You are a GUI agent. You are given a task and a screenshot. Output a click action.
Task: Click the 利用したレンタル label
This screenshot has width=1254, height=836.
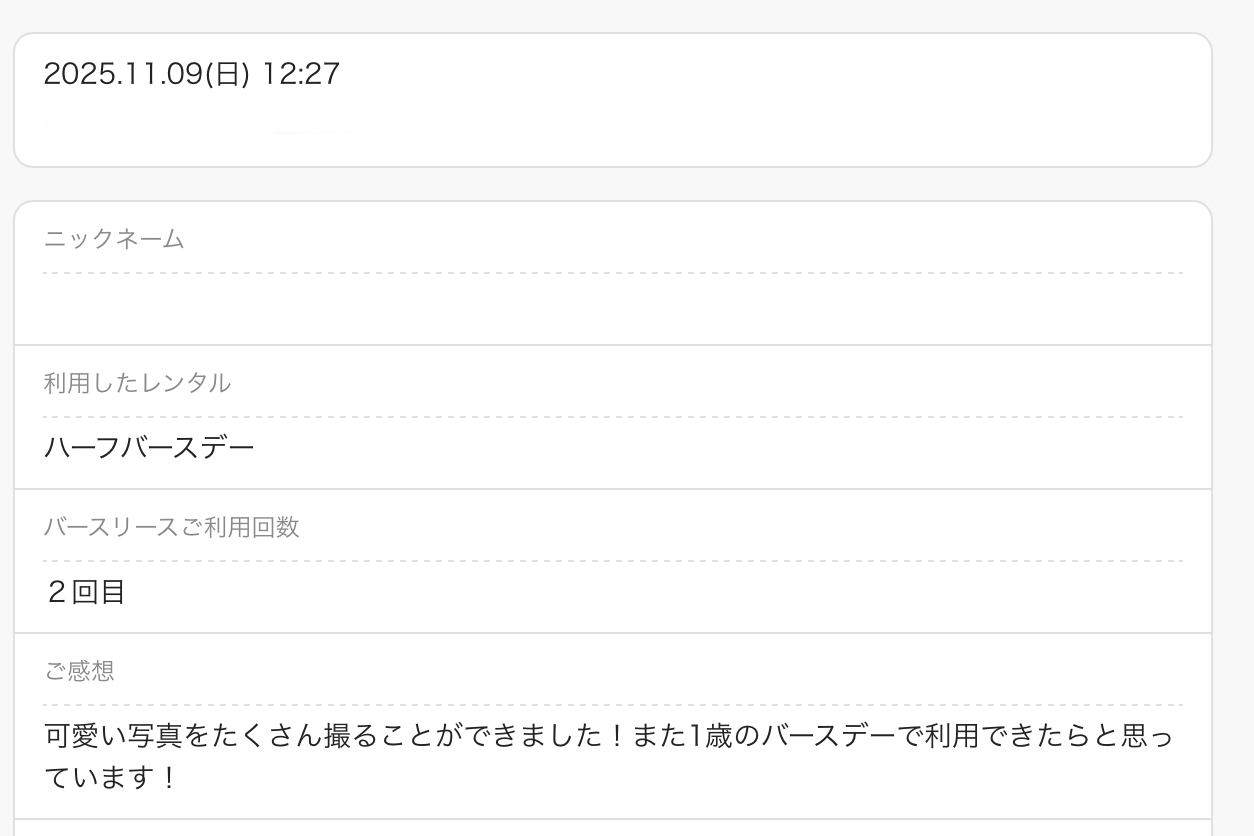click(137, 383)
